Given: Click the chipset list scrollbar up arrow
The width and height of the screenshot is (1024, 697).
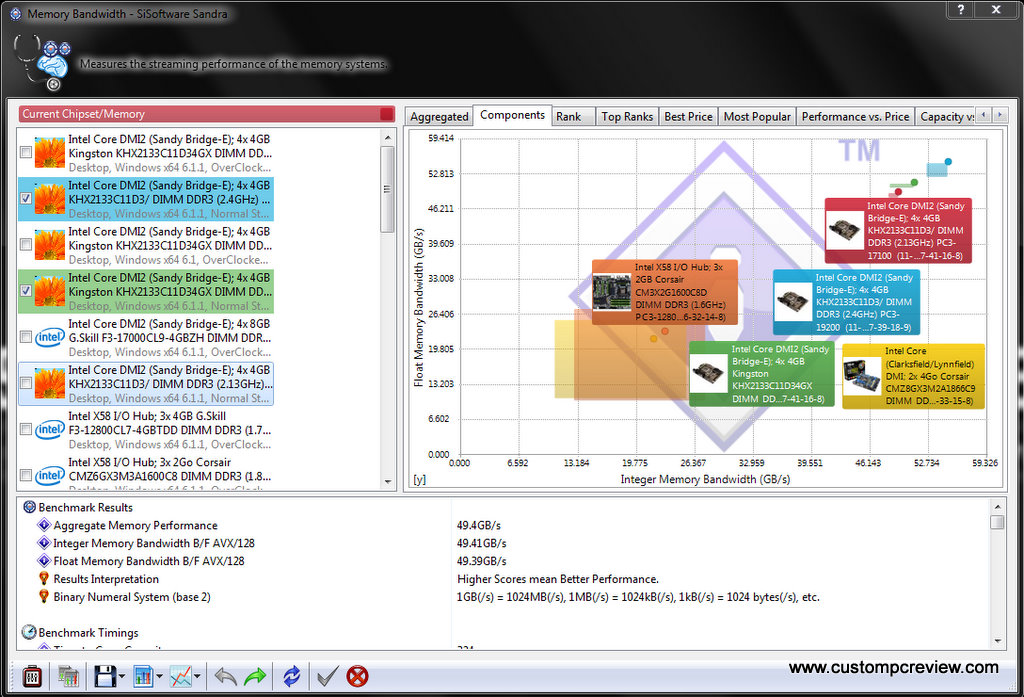Looking at the screenshot, I should (x=388, y=138).
